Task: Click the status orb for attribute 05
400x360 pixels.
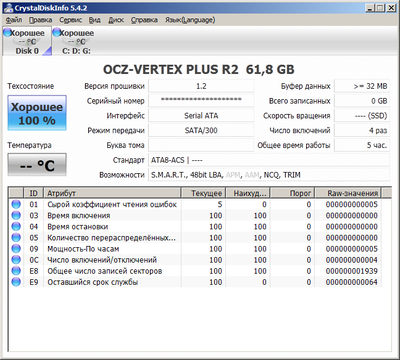Action: (x=16, y=238)
